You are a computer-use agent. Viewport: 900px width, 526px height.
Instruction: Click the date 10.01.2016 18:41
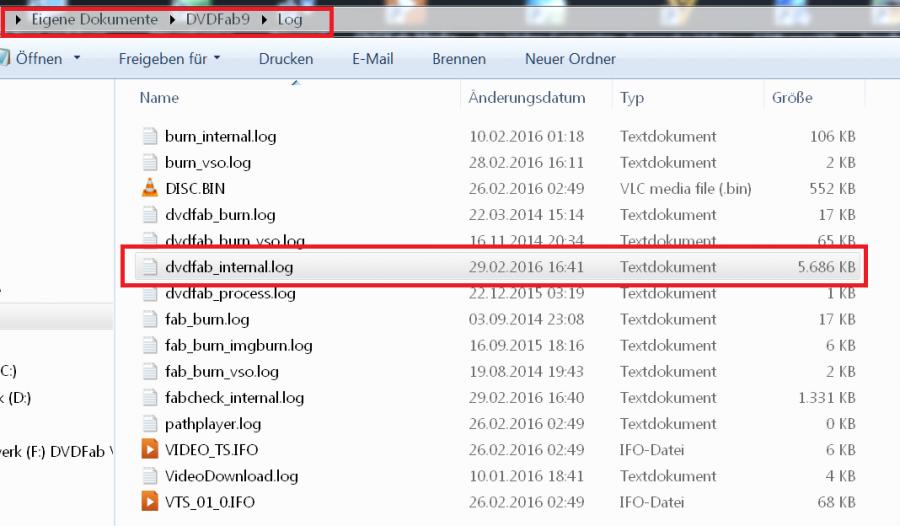[526, 476]
